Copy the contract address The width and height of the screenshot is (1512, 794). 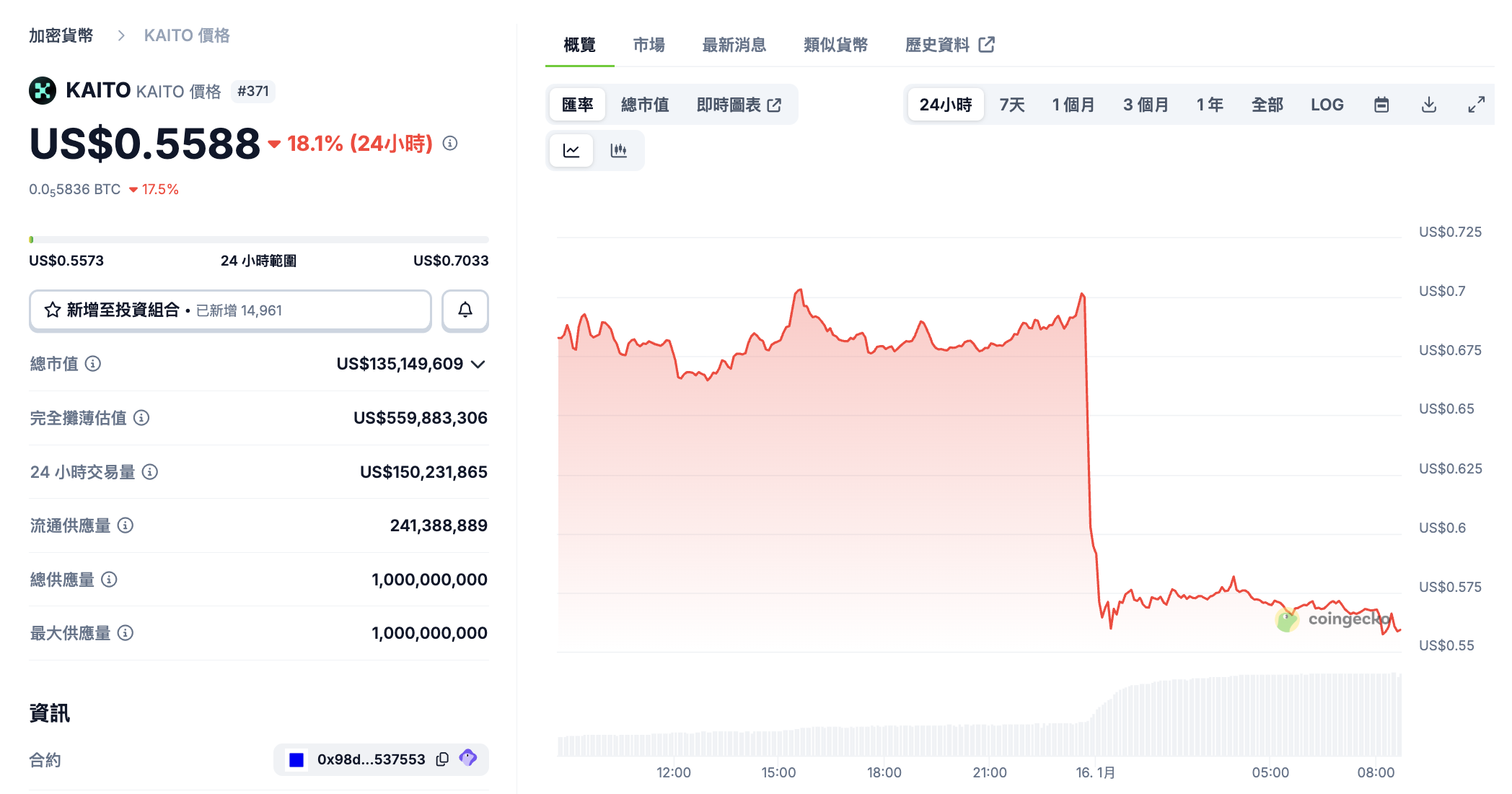pos(442,759)
